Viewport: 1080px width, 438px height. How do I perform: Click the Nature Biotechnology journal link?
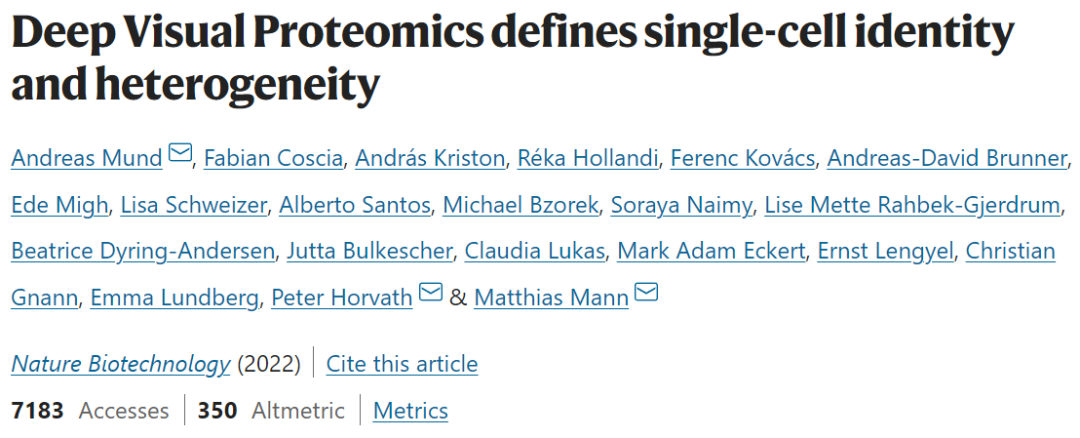pos(120,364)
